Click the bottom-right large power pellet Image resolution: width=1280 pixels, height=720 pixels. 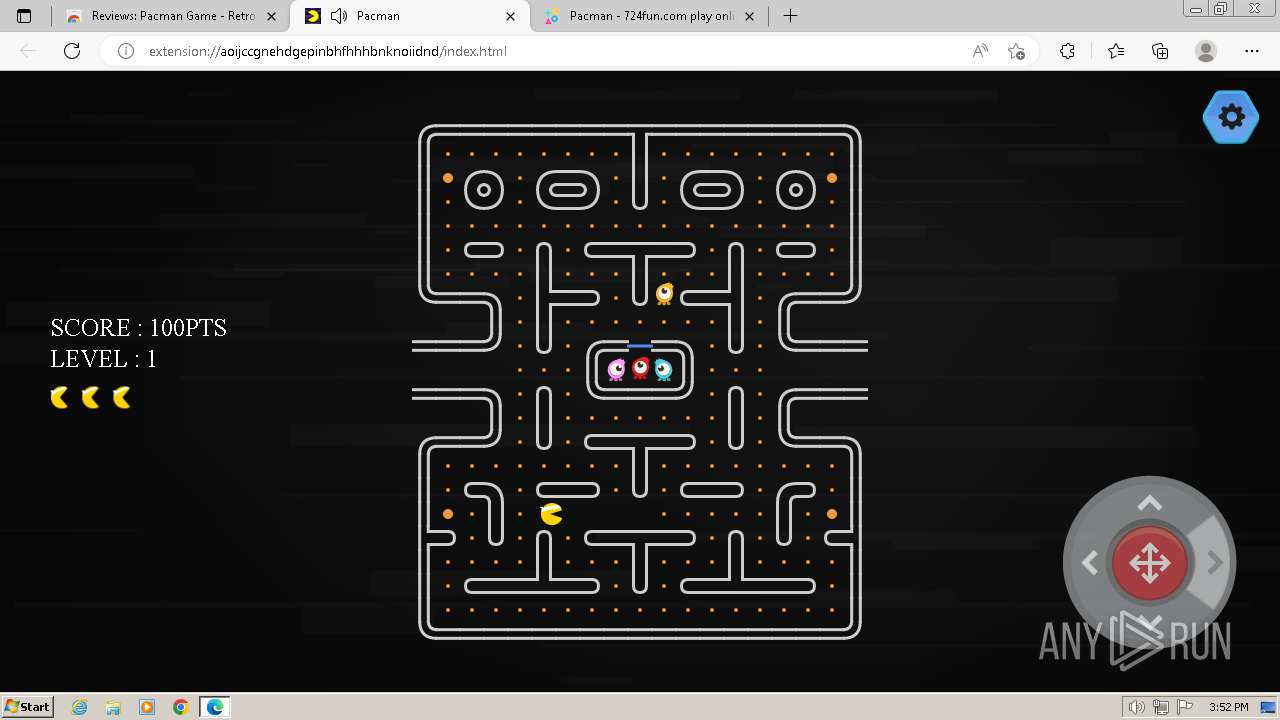[832, 514]
